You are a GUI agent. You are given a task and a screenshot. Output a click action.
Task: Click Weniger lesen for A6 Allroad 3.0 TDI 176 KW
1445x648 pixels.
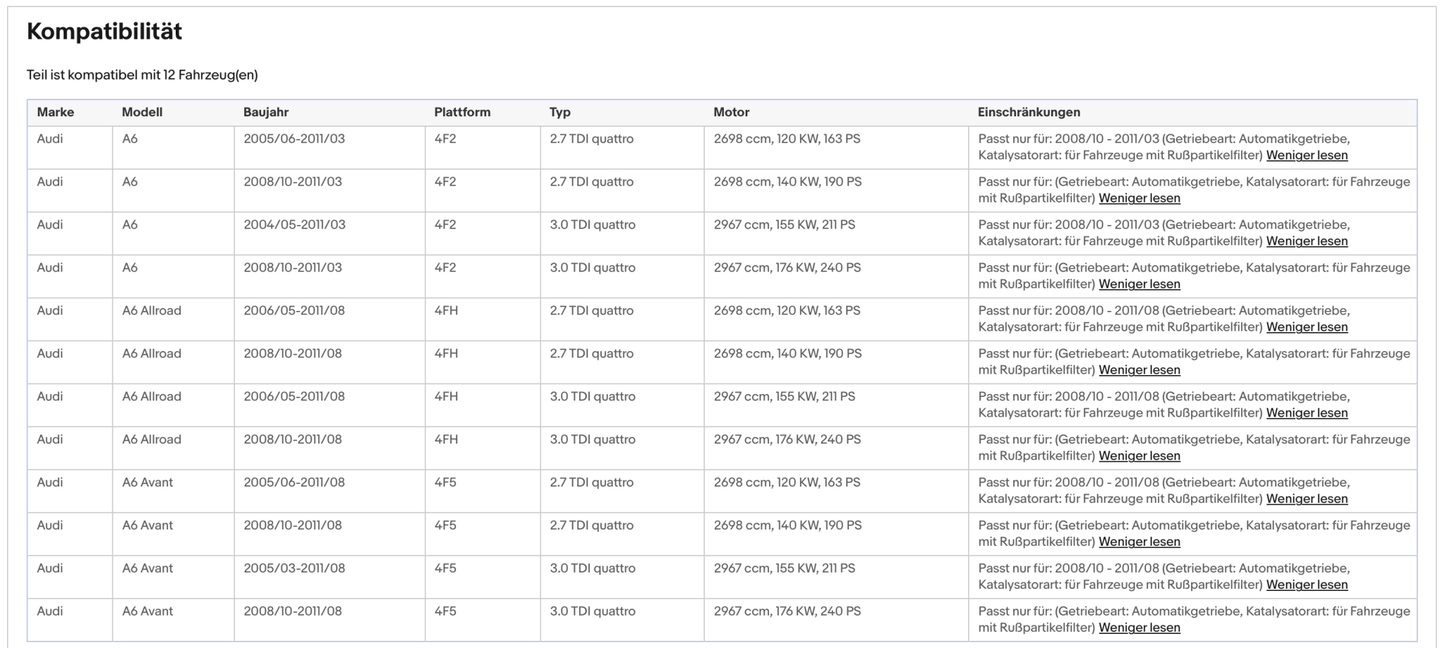coord(1139,457)
